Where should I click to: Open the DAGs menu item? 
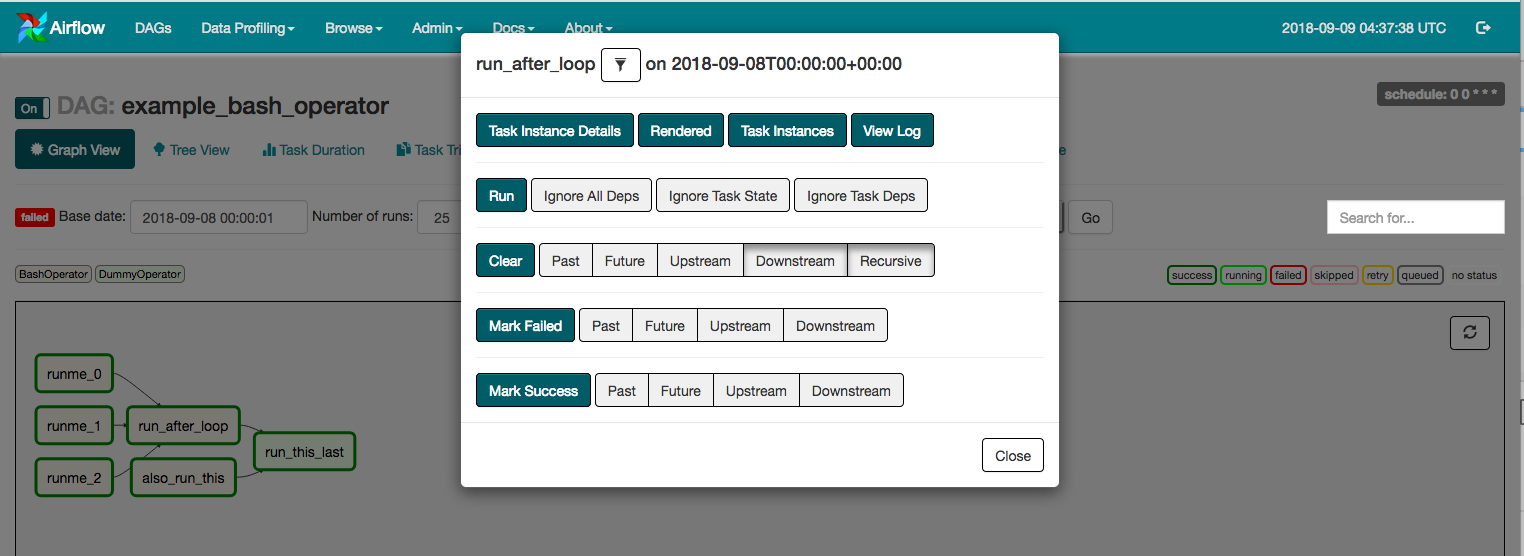point(153,28)
